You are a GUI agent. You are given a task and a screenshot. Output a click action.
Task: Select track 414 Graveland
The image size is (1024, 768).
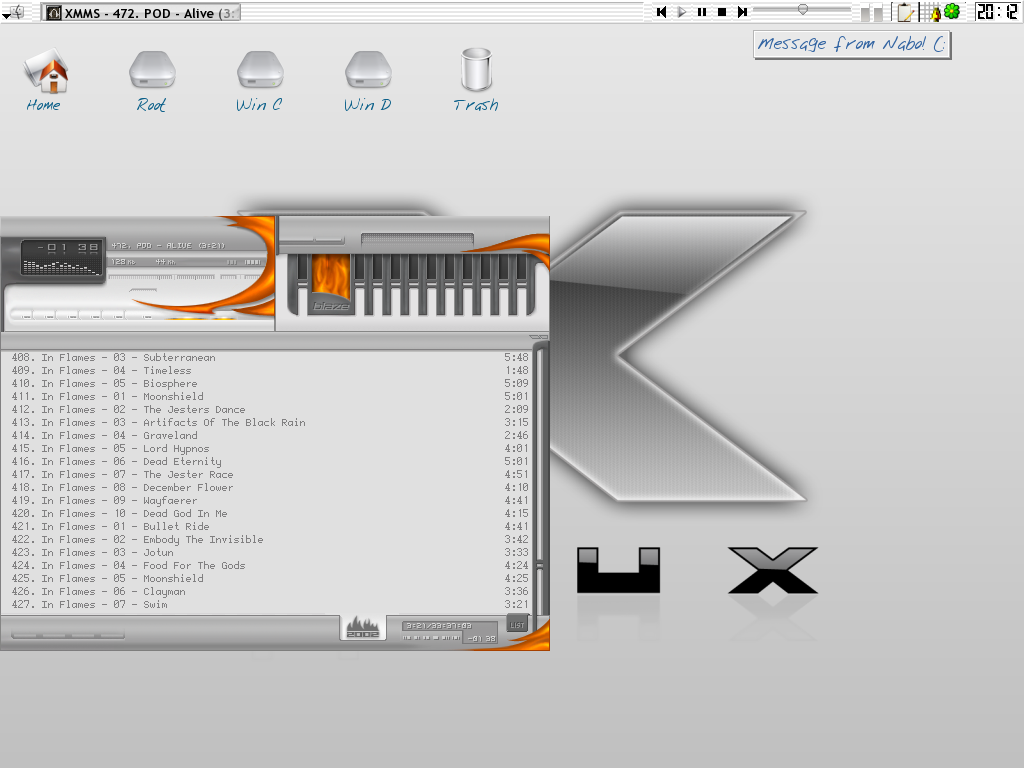(270, 436)
